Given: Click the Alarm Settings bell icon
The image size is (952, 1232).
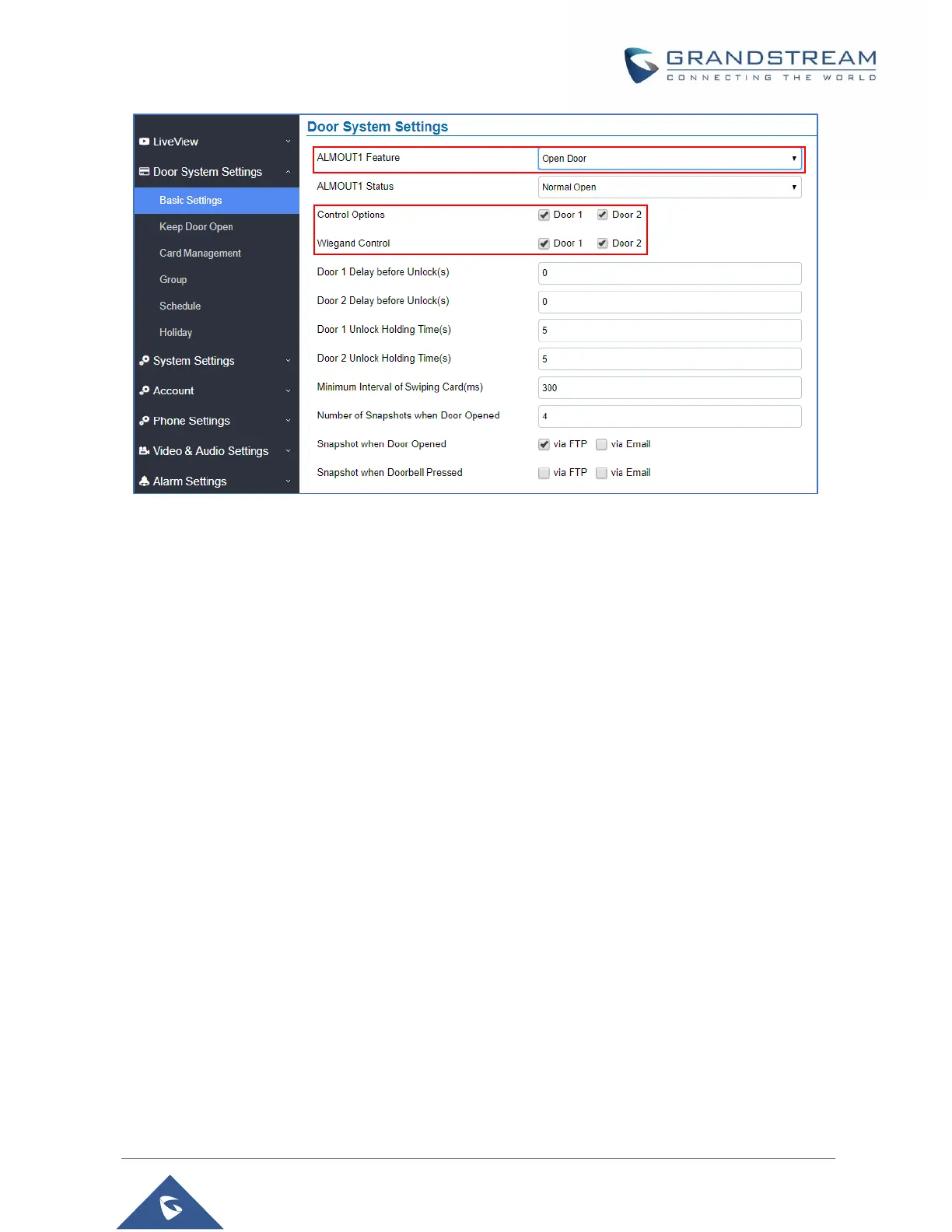Looking at the screenshot, I should click(x=144, y=481).
